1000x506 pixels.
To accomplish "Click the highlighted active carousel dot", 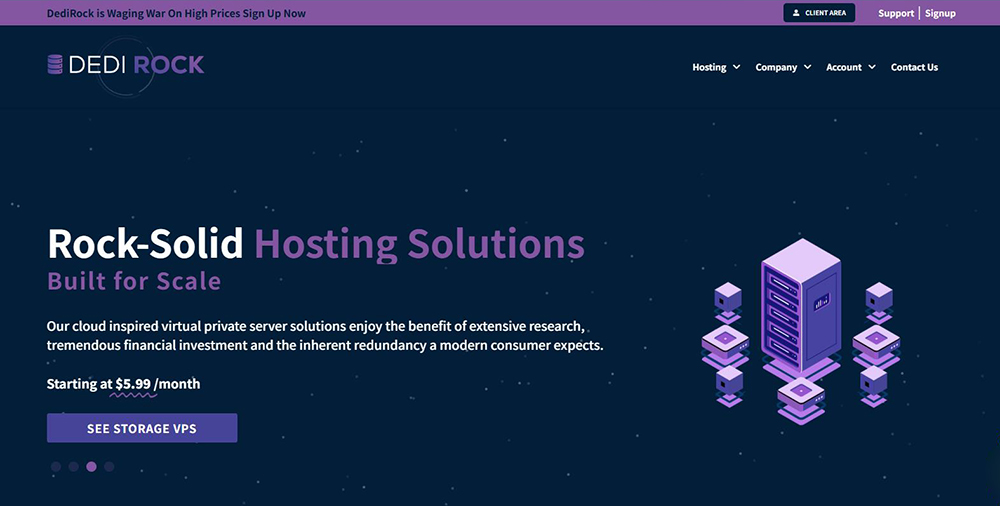I will [92, 466].
